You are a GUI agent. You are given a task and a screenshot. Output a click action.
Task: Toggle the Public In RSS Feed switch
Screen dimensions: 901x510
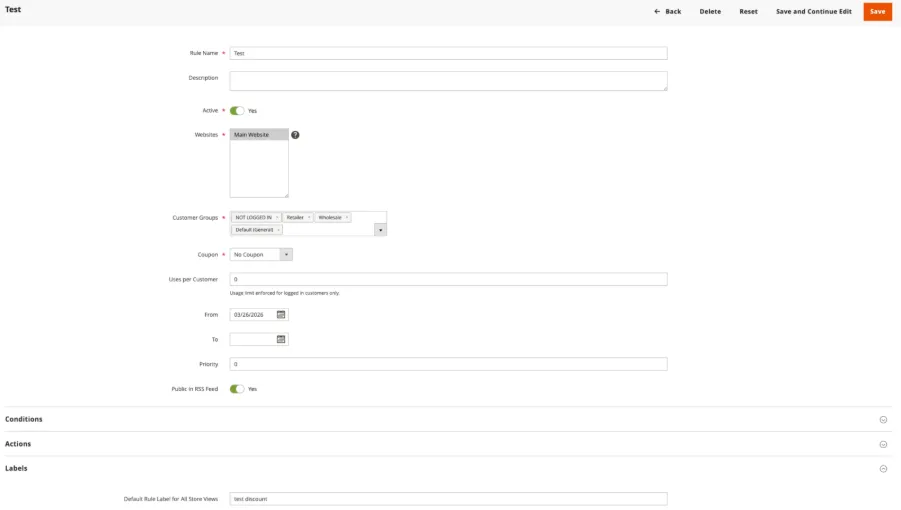click(237, 389)
